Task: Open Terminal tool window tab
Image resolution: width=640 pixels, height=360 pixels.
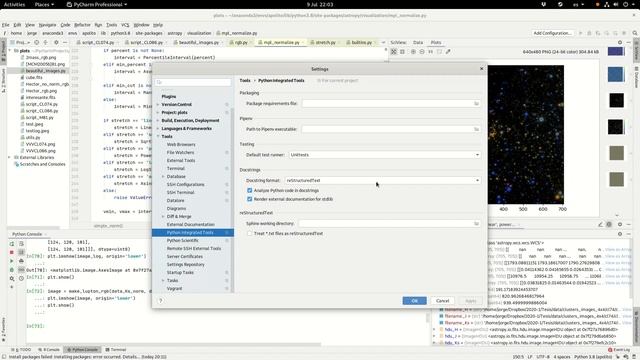Action: (x=116, y=350)
